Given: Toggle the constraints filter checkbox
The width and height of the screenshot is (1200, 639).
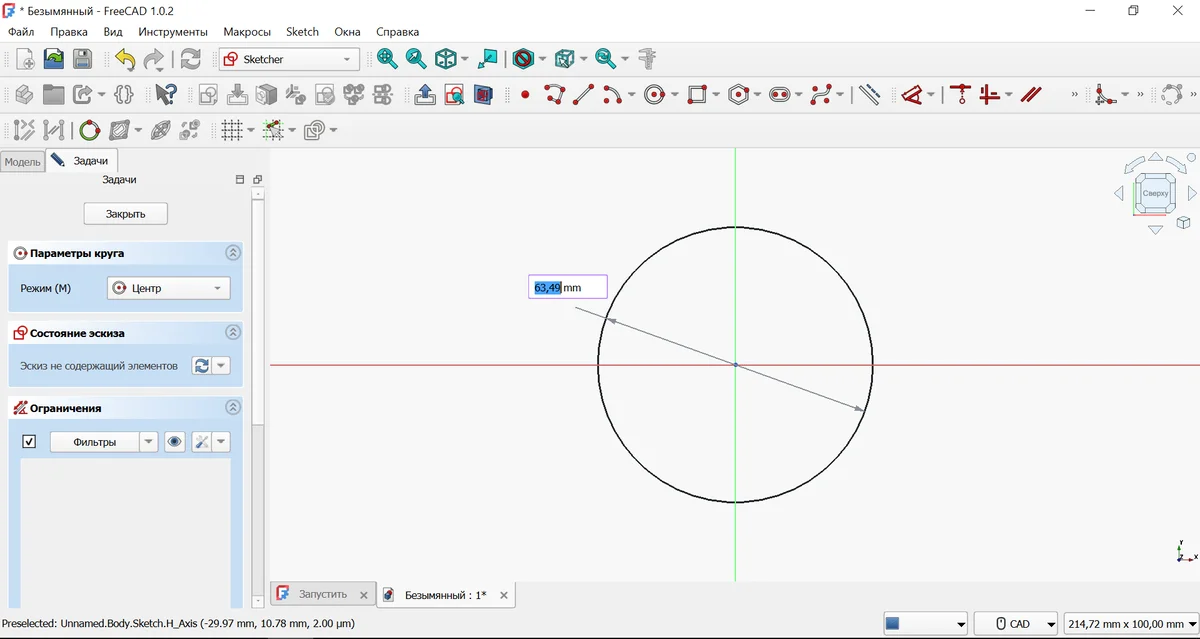Looking at the screenshot, I should [x=29, y=442].
